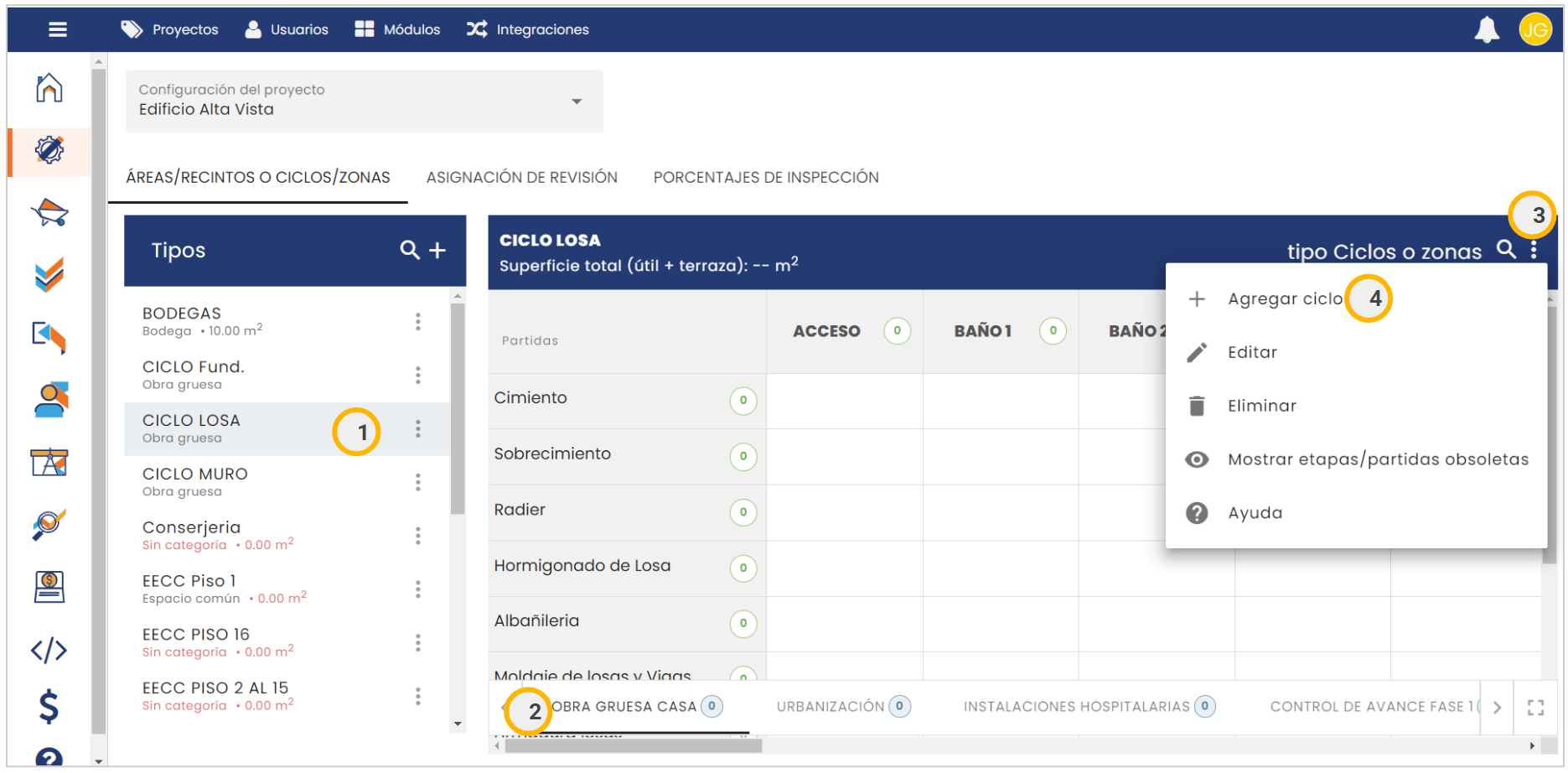Click the JG user avatar

[x=1534, y=30]
